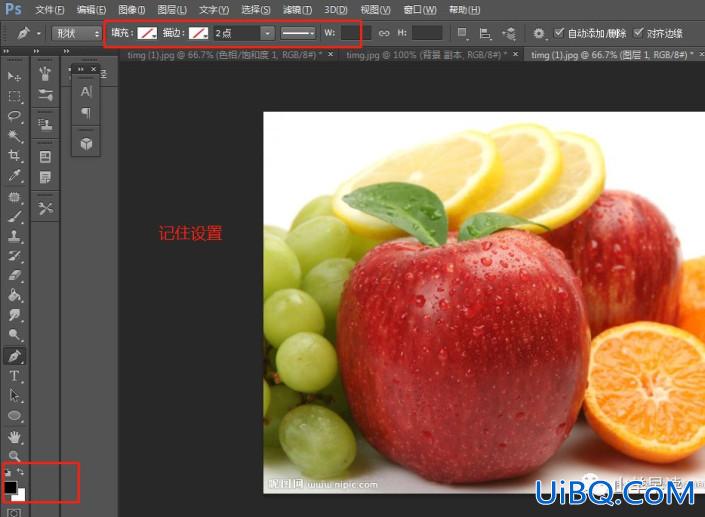Select the Lasso tool

(x=14, y=116)
